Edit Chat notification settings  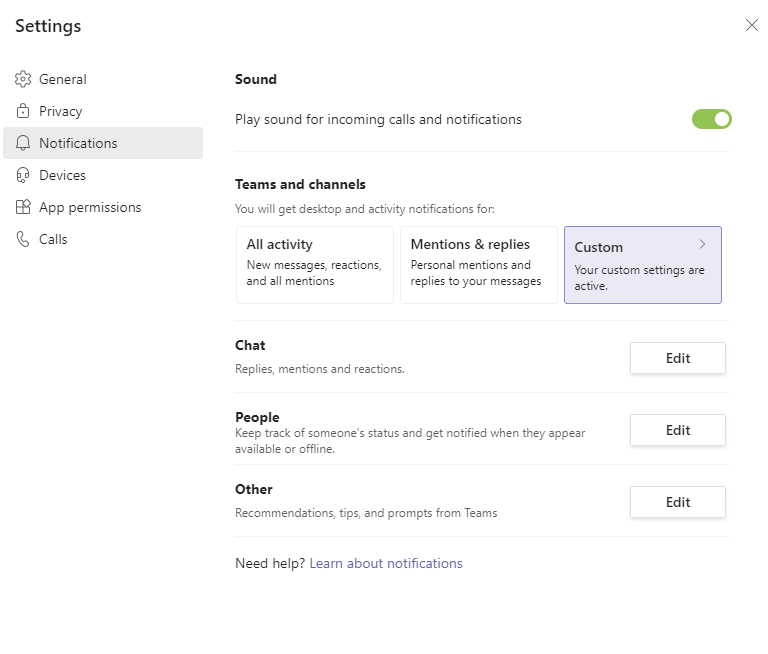pos(677,358)
